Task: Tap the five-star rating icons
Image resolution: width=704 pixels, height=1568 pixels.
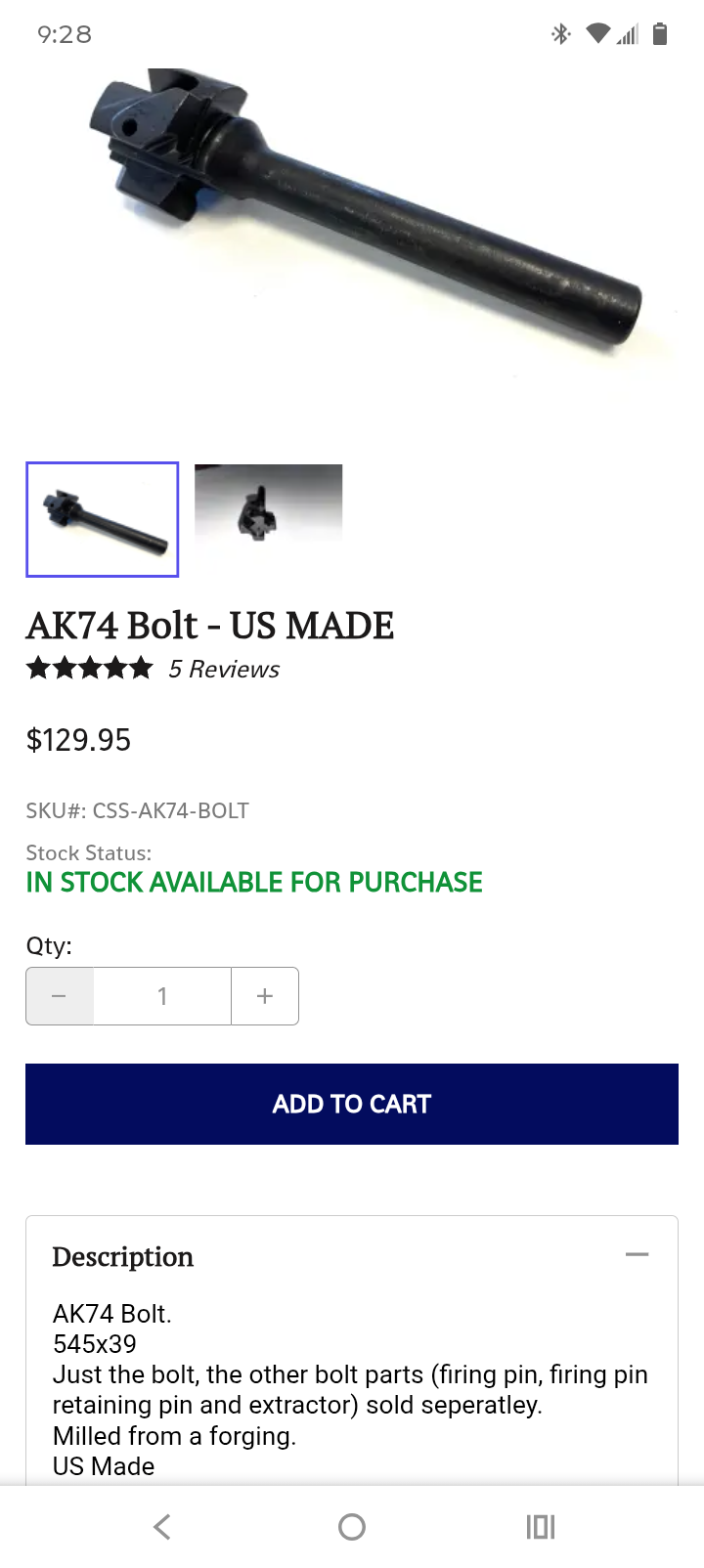Action: click(90, 669)
